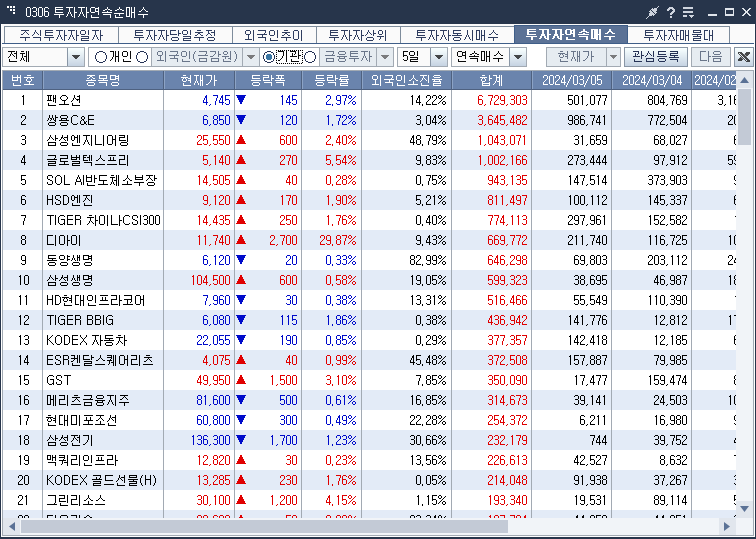Click the 번호 column header
This screenshot has height=539, width=756.
23,80
